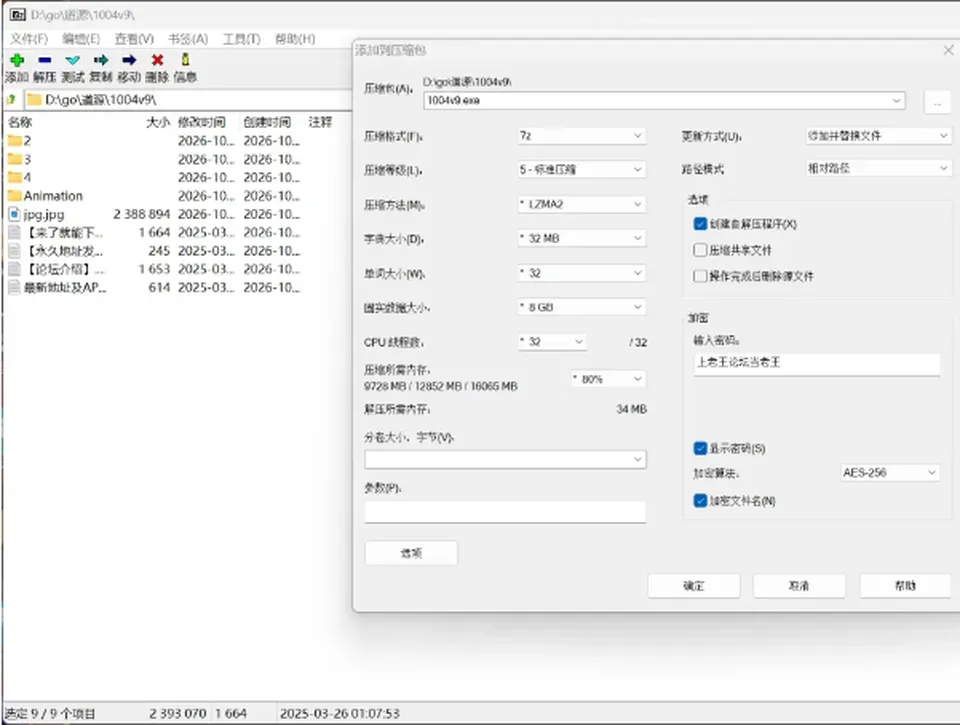Image resolution: width=960 pixels, height=725 pixels.
Task: Select the Animation folder icon
Action: tap(15, 196)
